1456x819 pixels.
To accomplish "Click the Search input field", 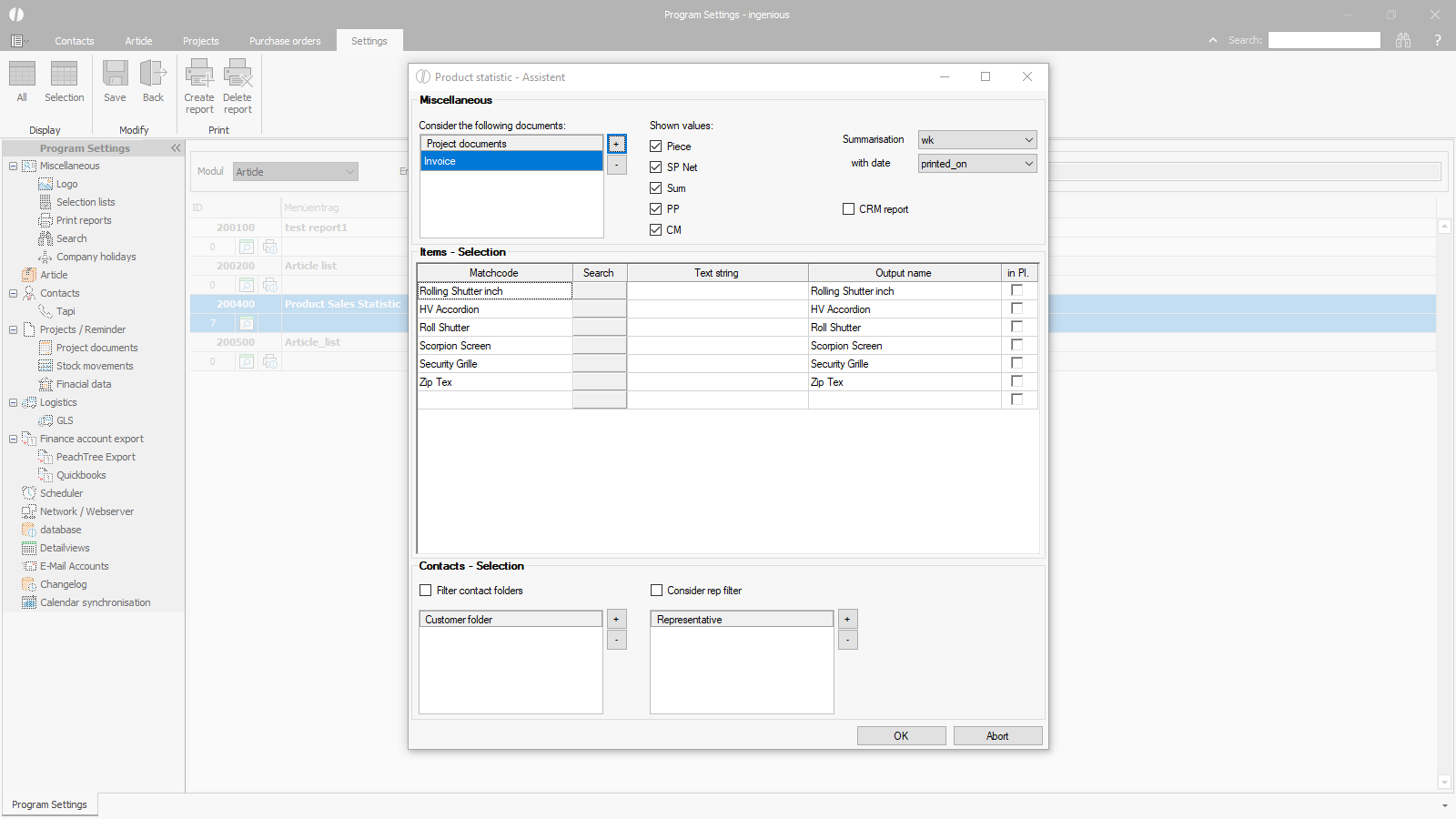I will click(1324, 40).
